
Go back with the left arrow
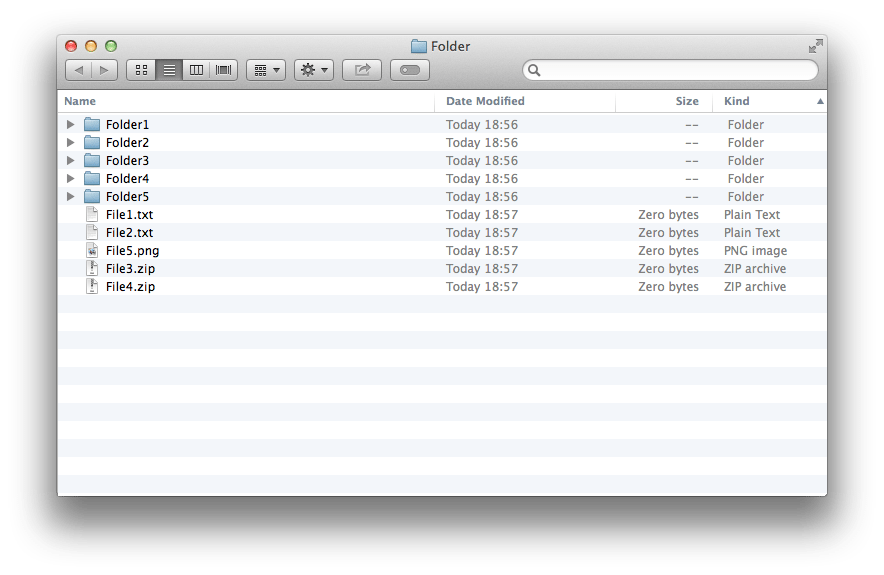click(78, 70)
